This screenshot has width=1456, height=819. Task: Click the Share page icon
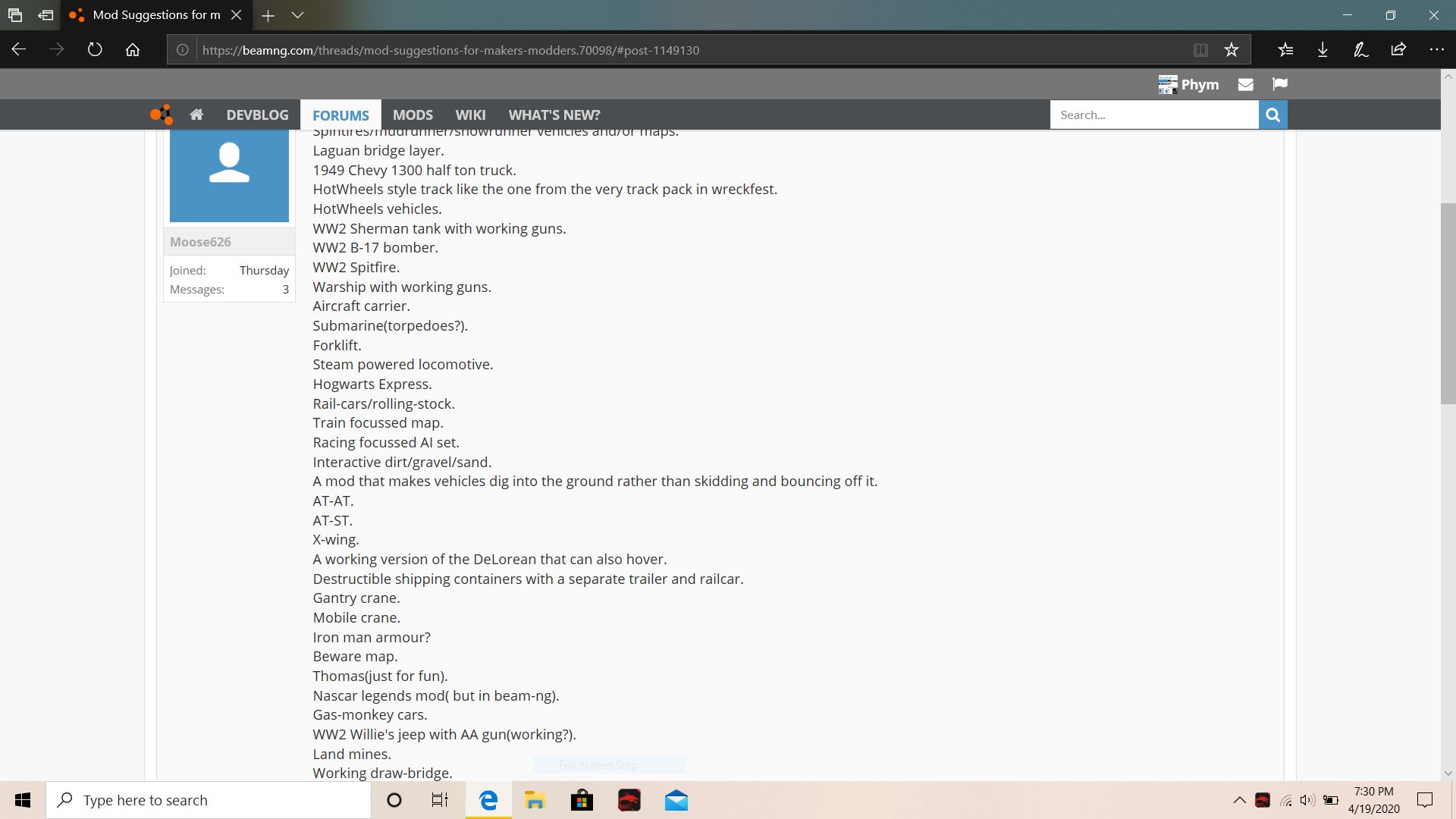tap(1398, 50)
